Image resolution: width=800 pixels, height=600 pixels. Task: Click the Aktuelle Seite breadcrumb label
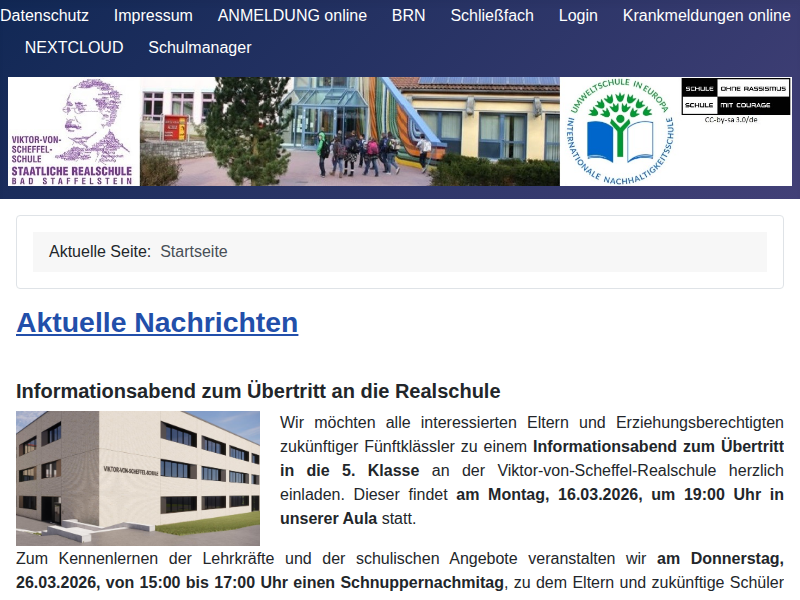[100, 252]
